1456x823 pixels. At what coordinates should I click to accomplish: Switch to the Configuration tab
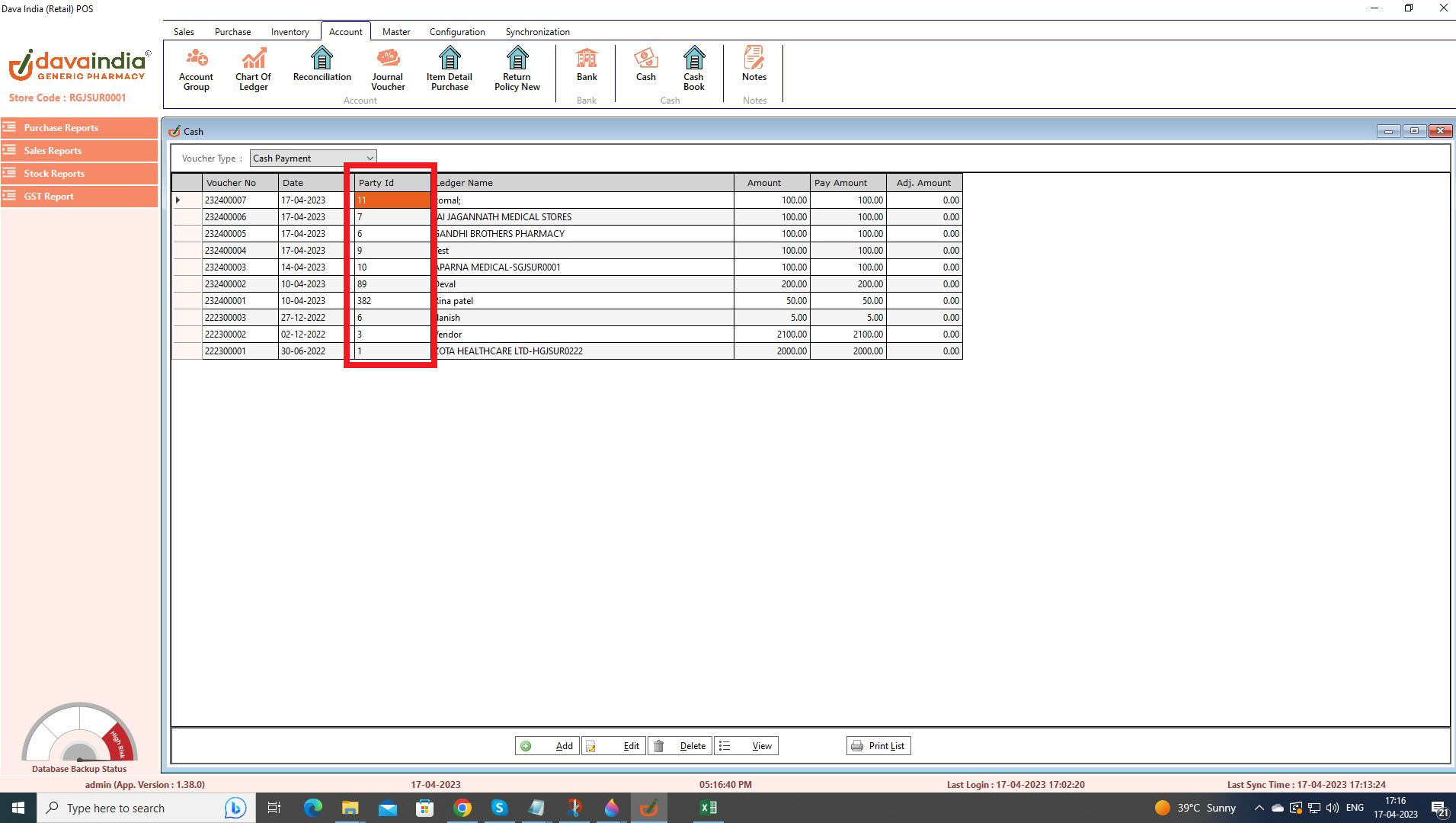pyautogui.click(x=456, y=32)
